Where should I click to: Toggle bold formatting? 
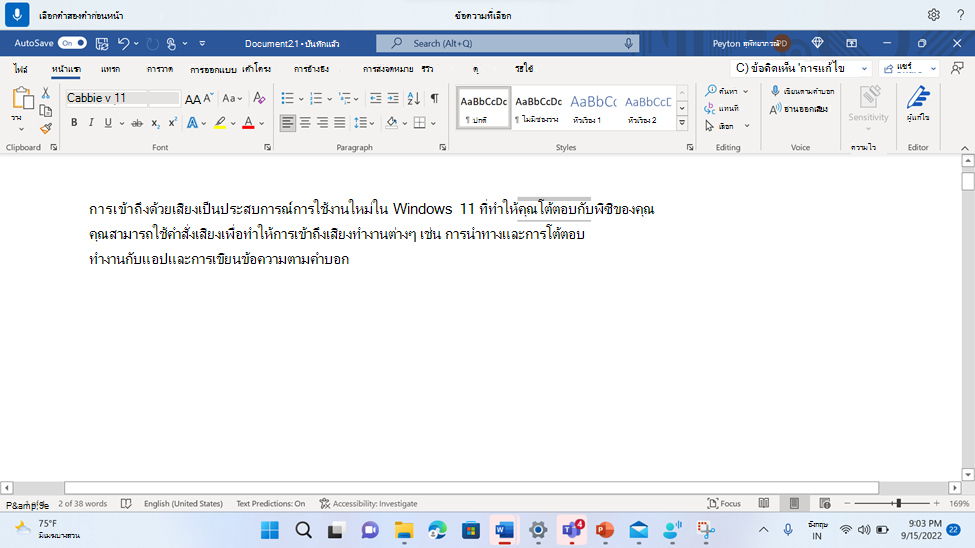pos(74,123)
